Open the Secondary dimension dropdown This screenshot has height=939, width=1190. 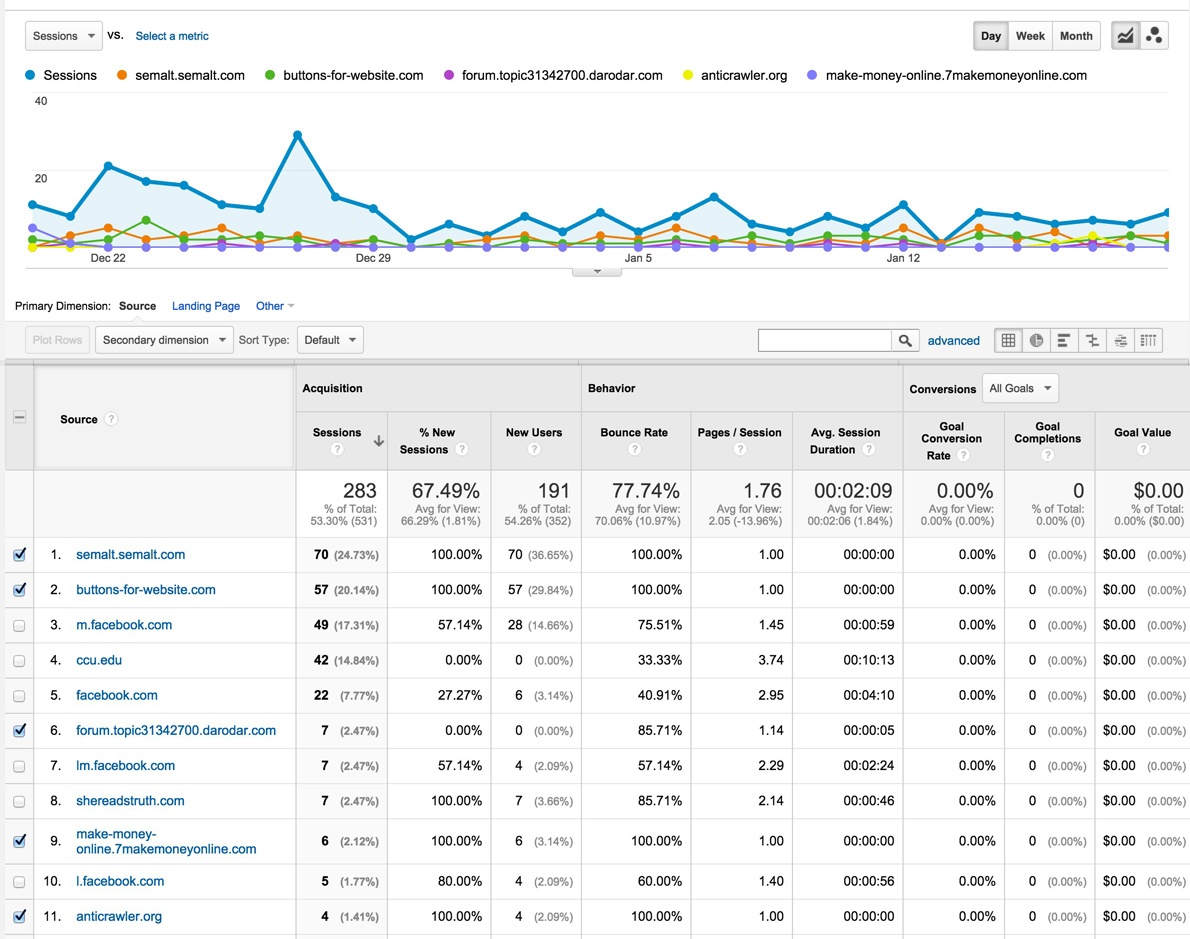[x=164, y=340]
